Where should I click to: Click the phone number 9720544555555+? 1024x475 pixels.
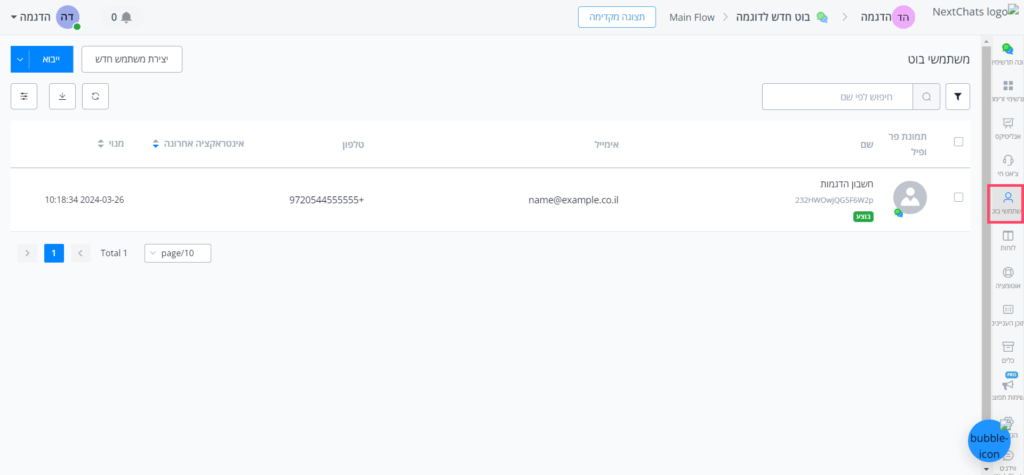point(327,201)
